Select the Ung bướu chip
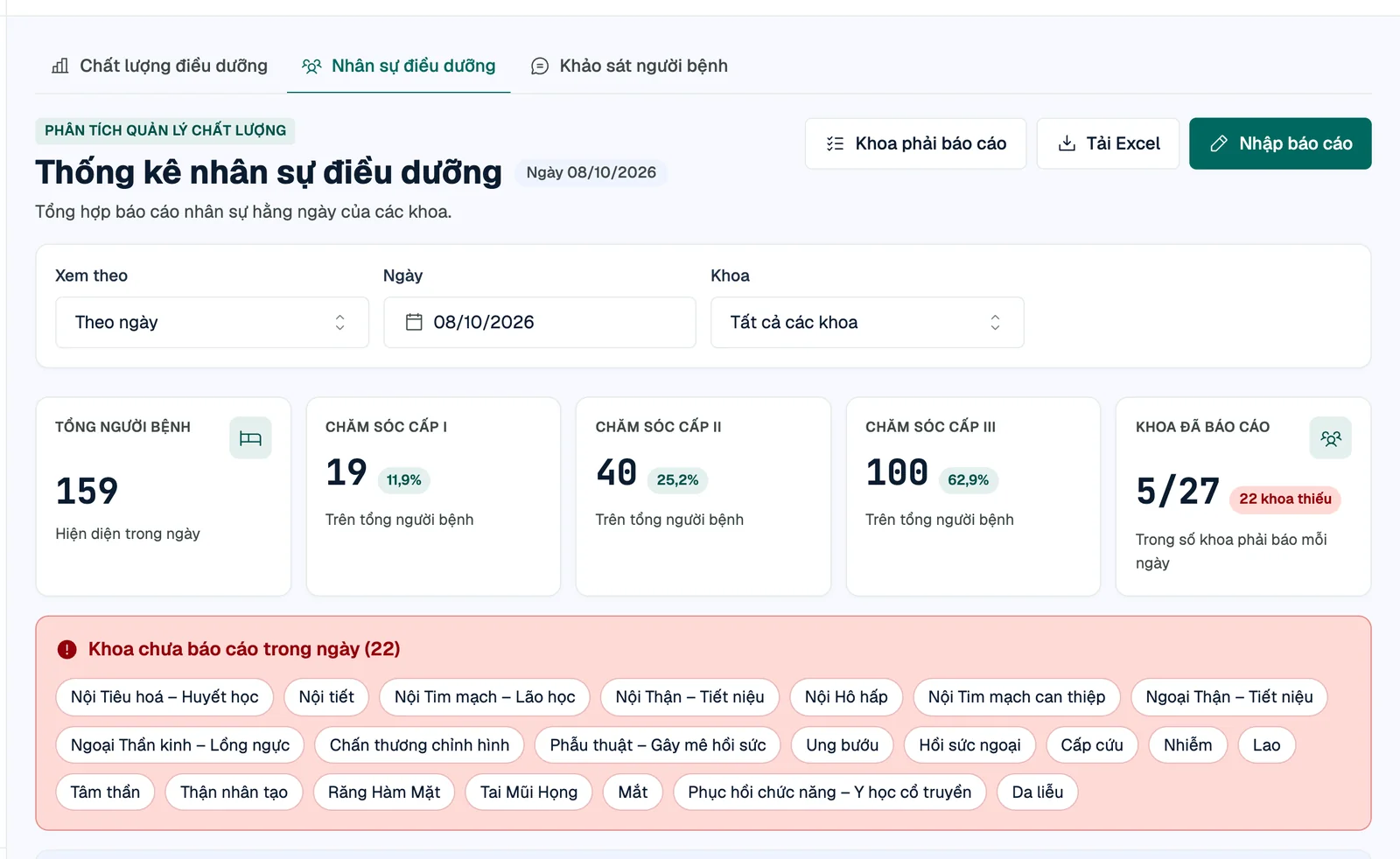The image size is (1400, 859). (842, 745)
